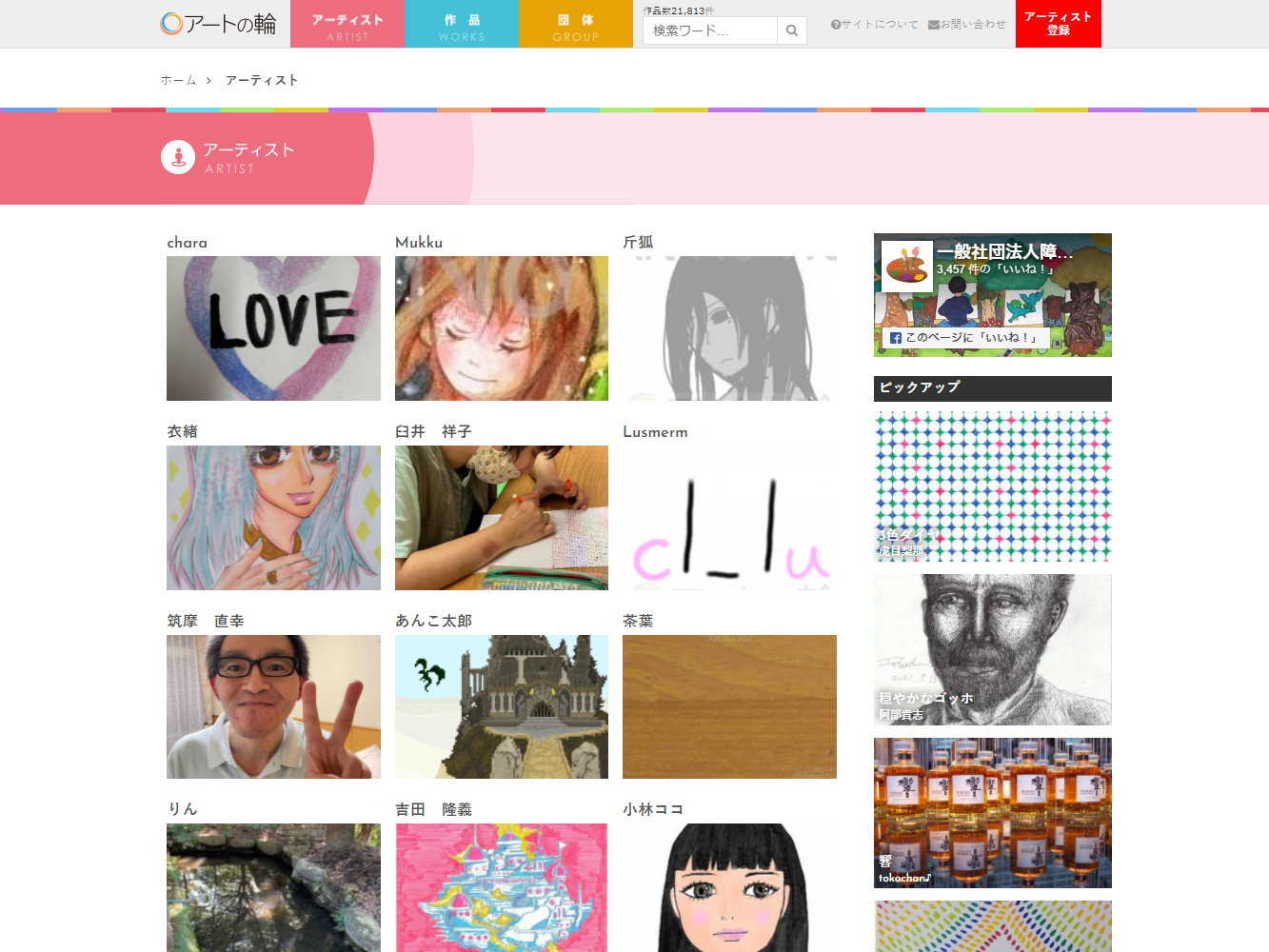
Task: Open chara's LOVE heart thumbnail
Action: [x=273, y=328]
